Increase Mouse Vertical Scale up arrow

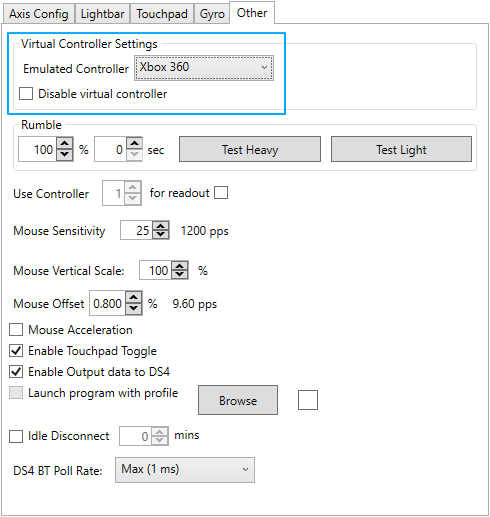[180, 266]
